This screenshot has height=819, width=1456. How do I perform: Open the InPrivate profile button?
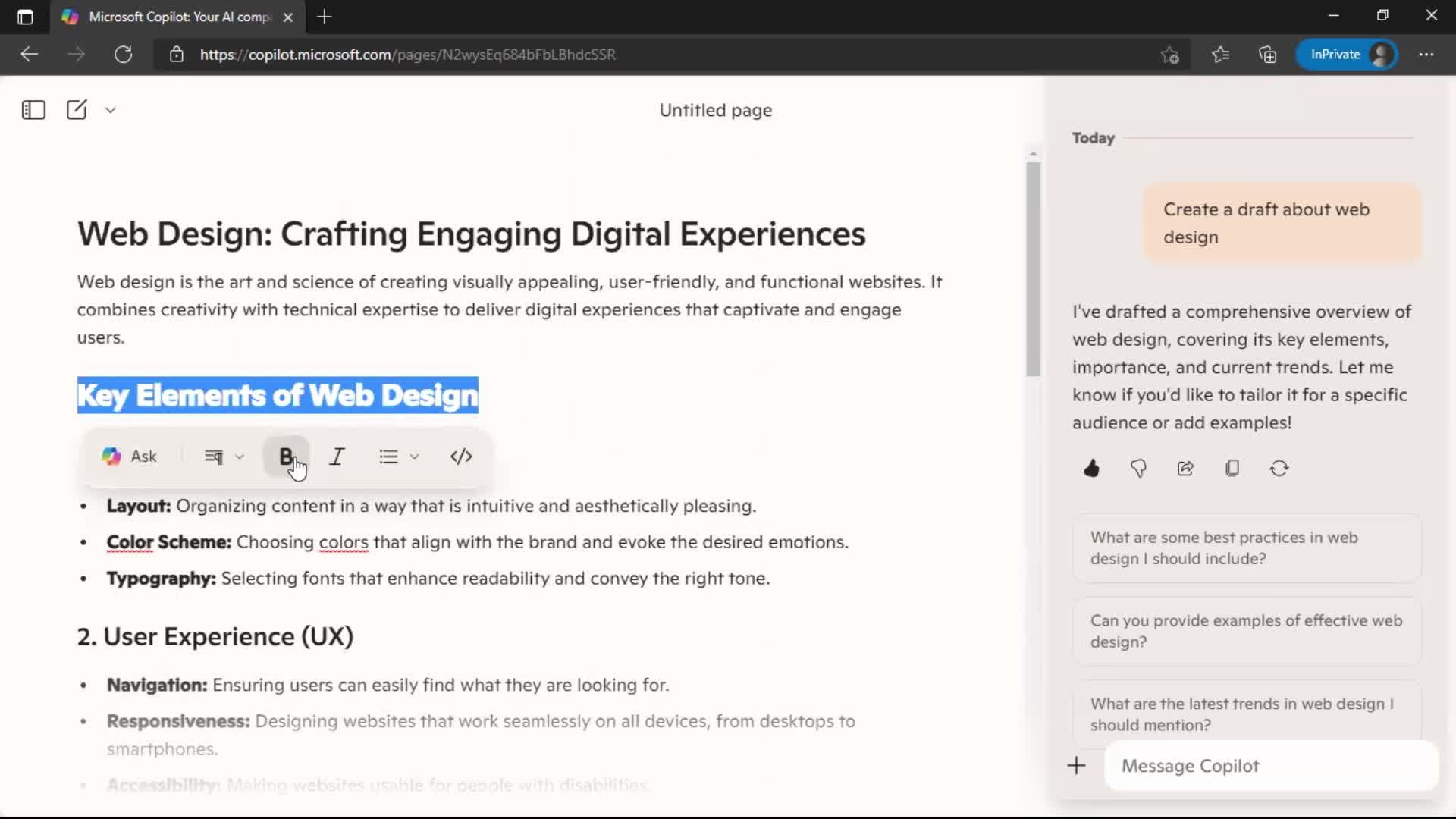(1347, 55)
